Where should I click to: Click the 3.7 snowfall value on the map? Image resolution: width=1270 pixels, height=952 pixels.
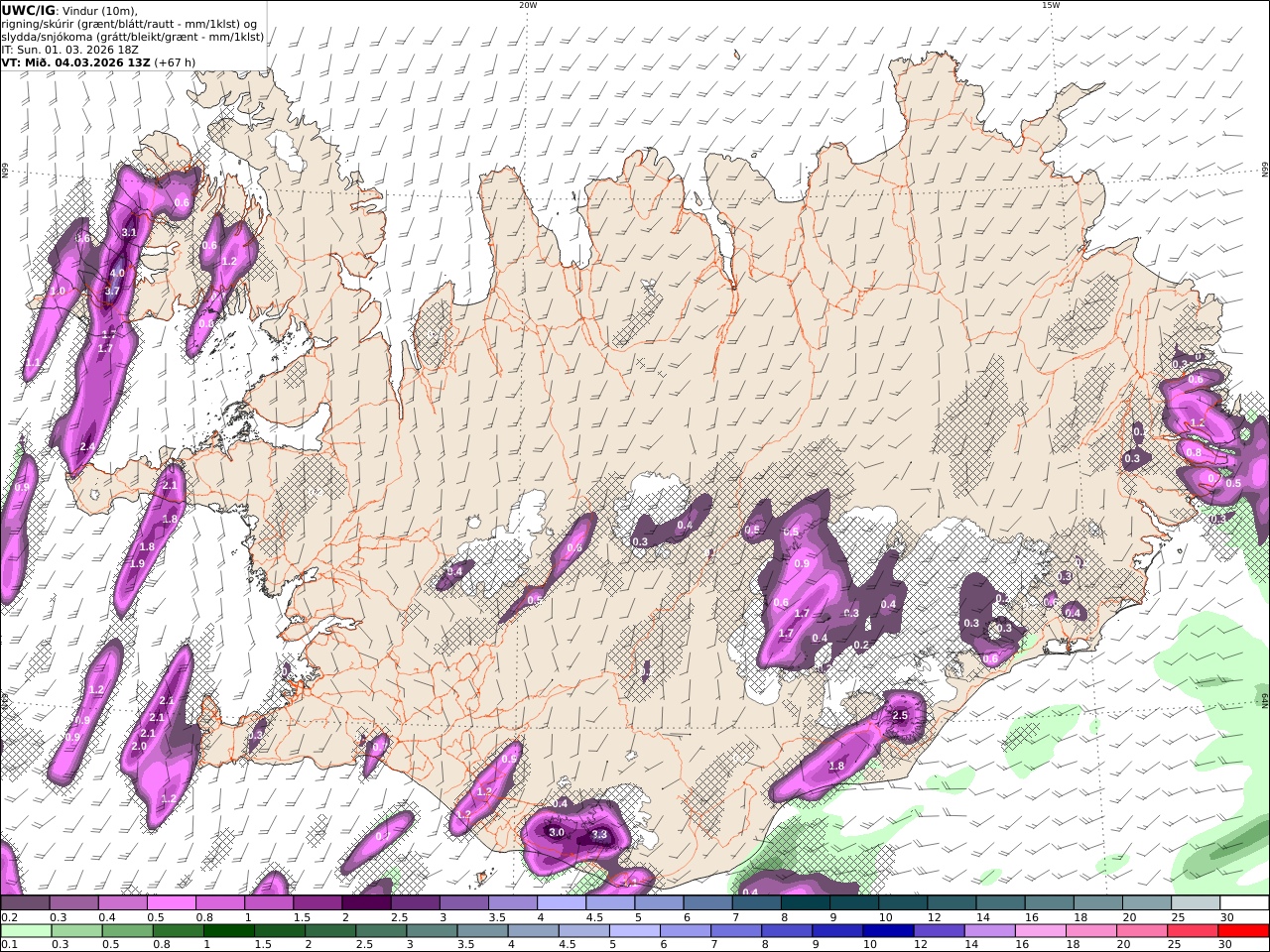111,291
